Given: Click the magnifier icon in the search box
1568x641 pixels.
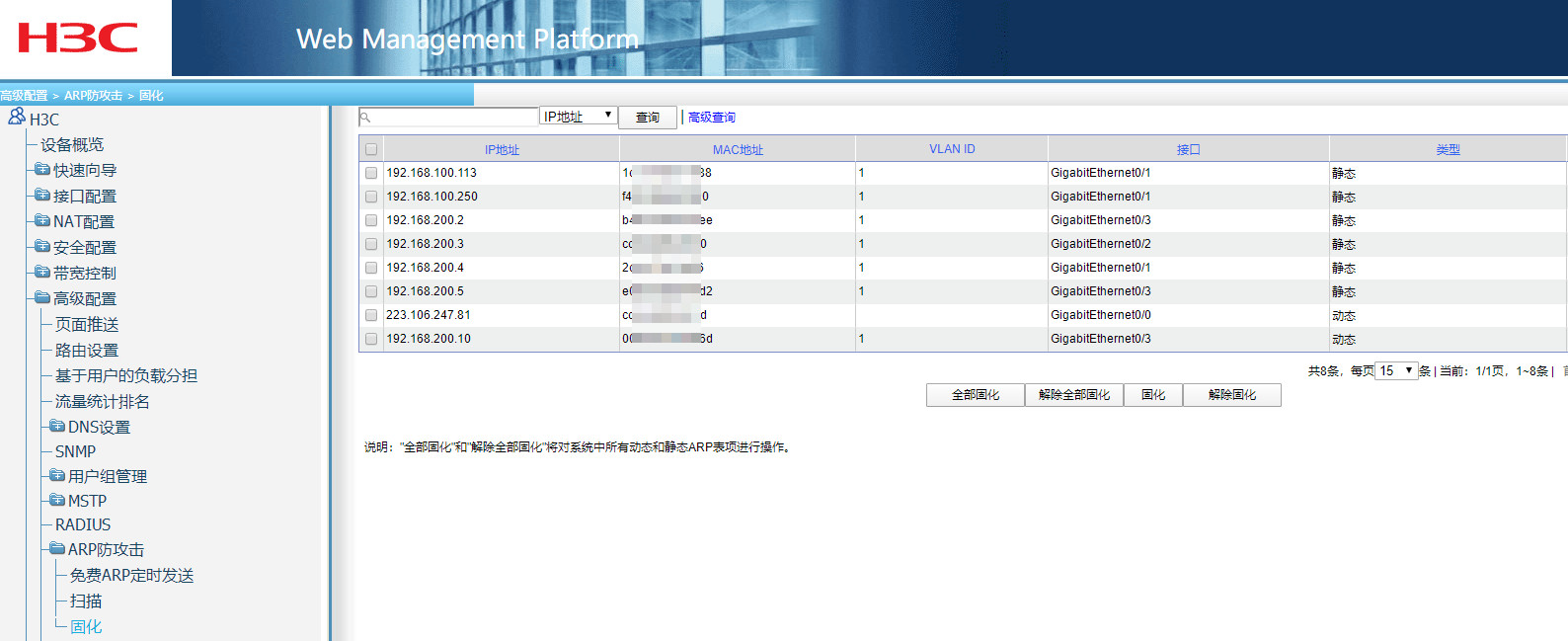Looking at the screenshot, I should click(x=365, y=118).
